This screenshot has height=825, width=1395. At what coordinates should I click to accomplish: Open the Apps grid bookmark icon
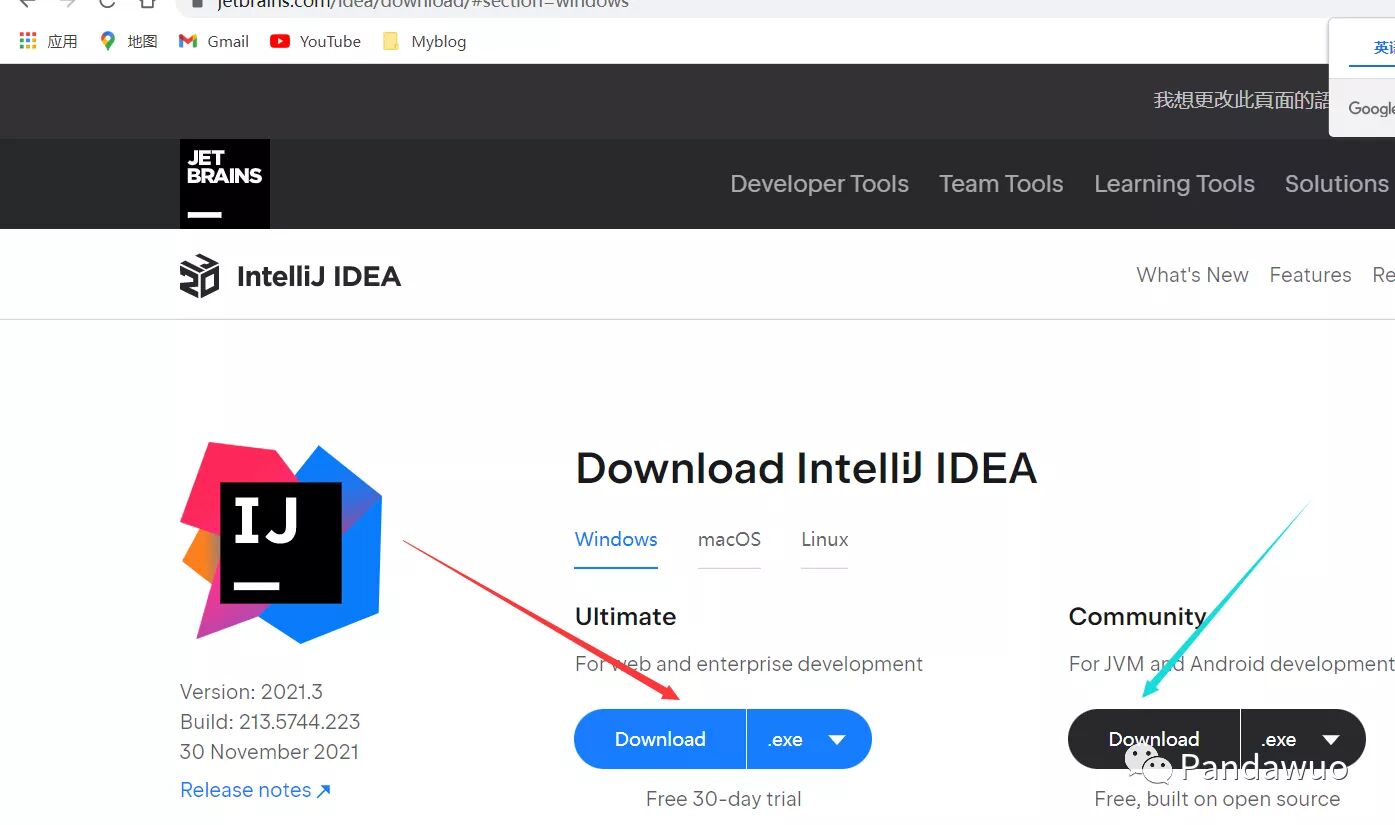coord(28,41)
